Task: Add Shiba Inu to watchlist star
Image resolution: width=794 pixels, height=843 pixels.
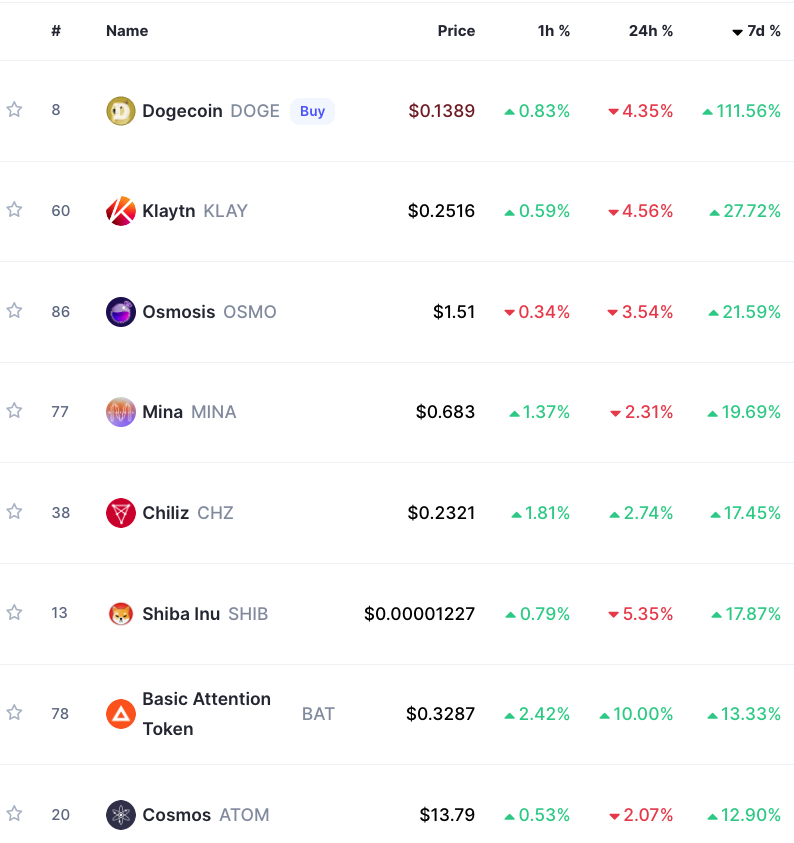Action: [x=15, y=612]
